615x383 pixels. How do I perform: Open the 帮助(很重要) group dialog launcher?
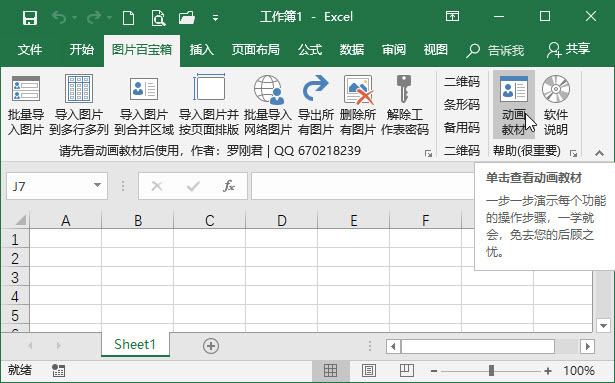(x=573, y=153)
